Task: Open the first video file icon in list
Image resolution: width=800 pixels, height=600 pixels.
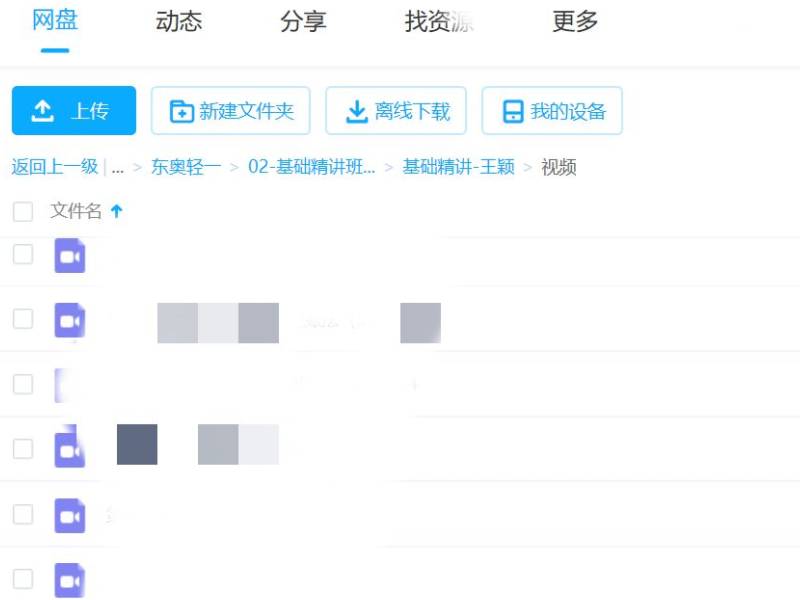Action: 68,255
